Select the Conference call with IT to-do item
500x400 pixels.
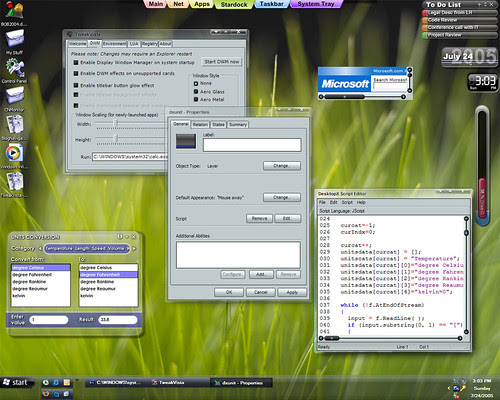460,27
